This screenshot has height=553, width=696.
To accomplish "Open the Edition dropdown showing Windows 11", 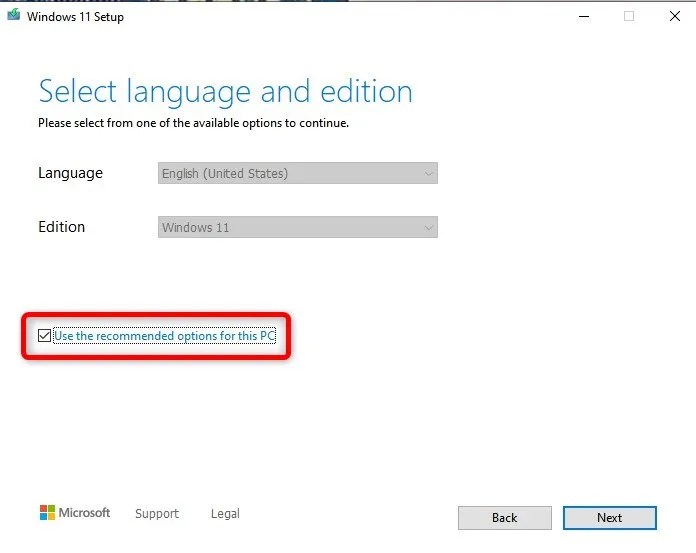I will 297,227.
